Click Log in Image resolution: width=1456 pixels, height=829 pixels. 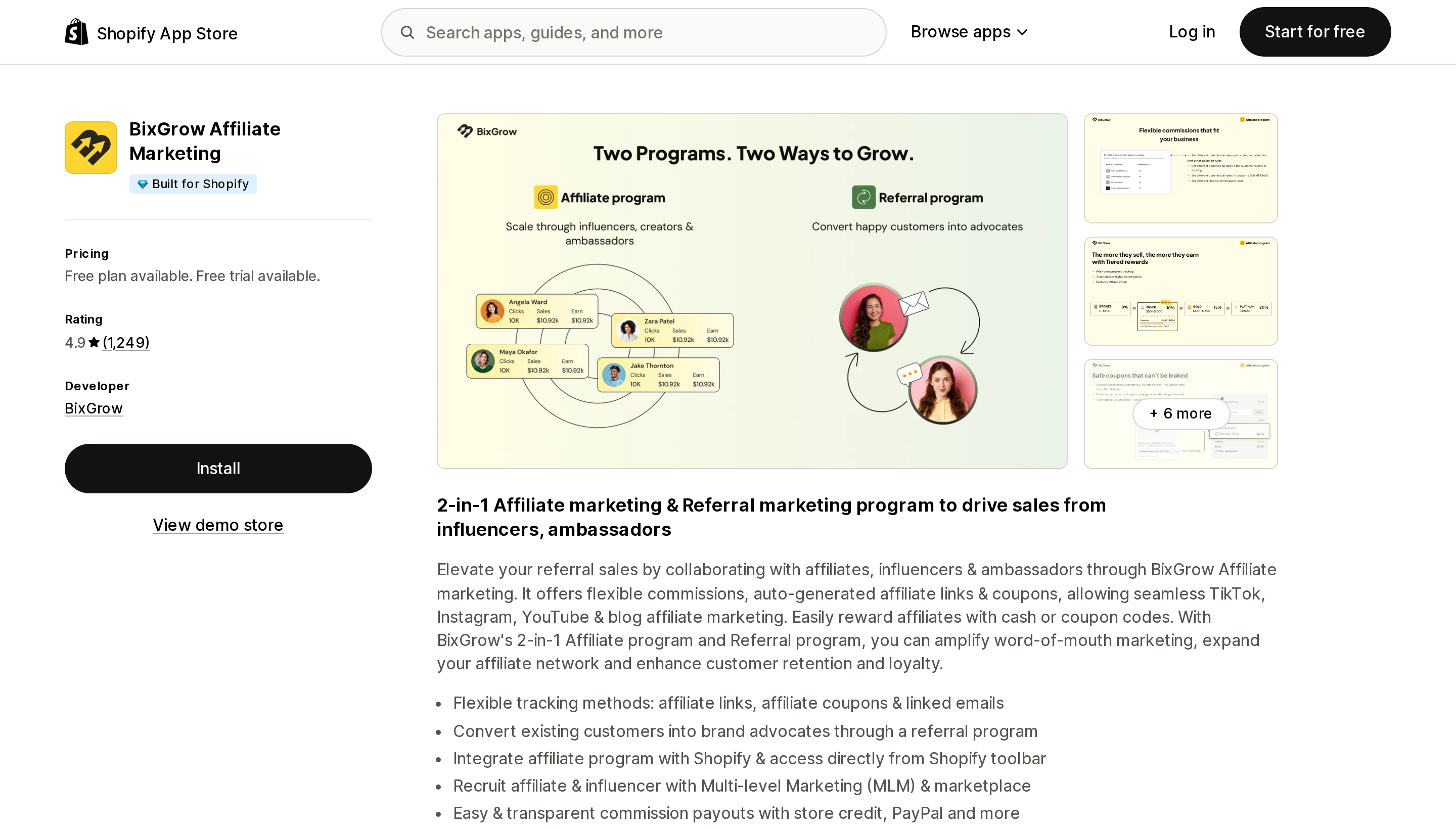[1192, 32]
